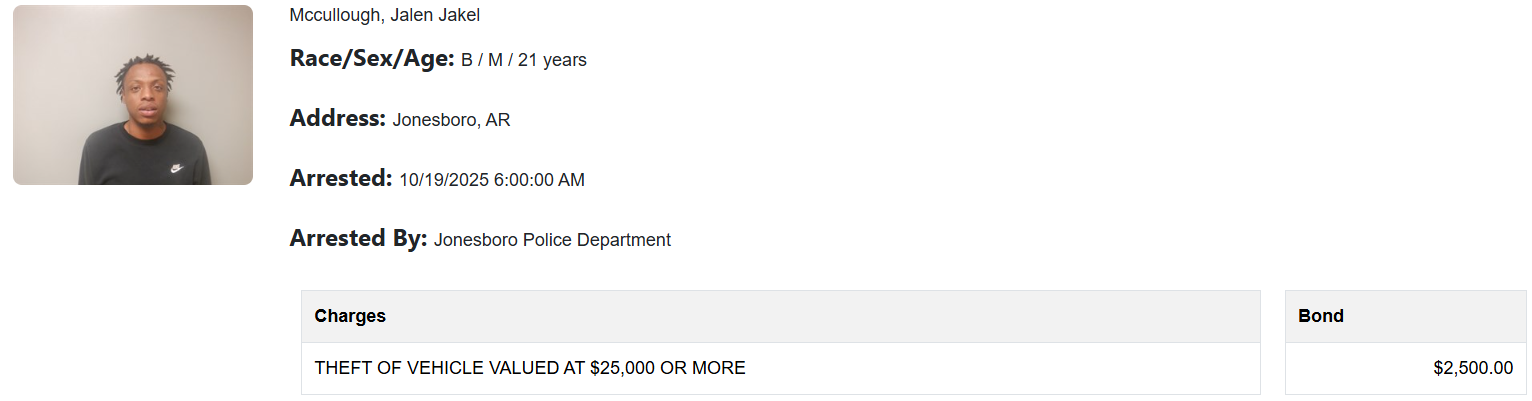Click the Charges column header
The image size is (1532, 401).
click(x=350, y=316)
